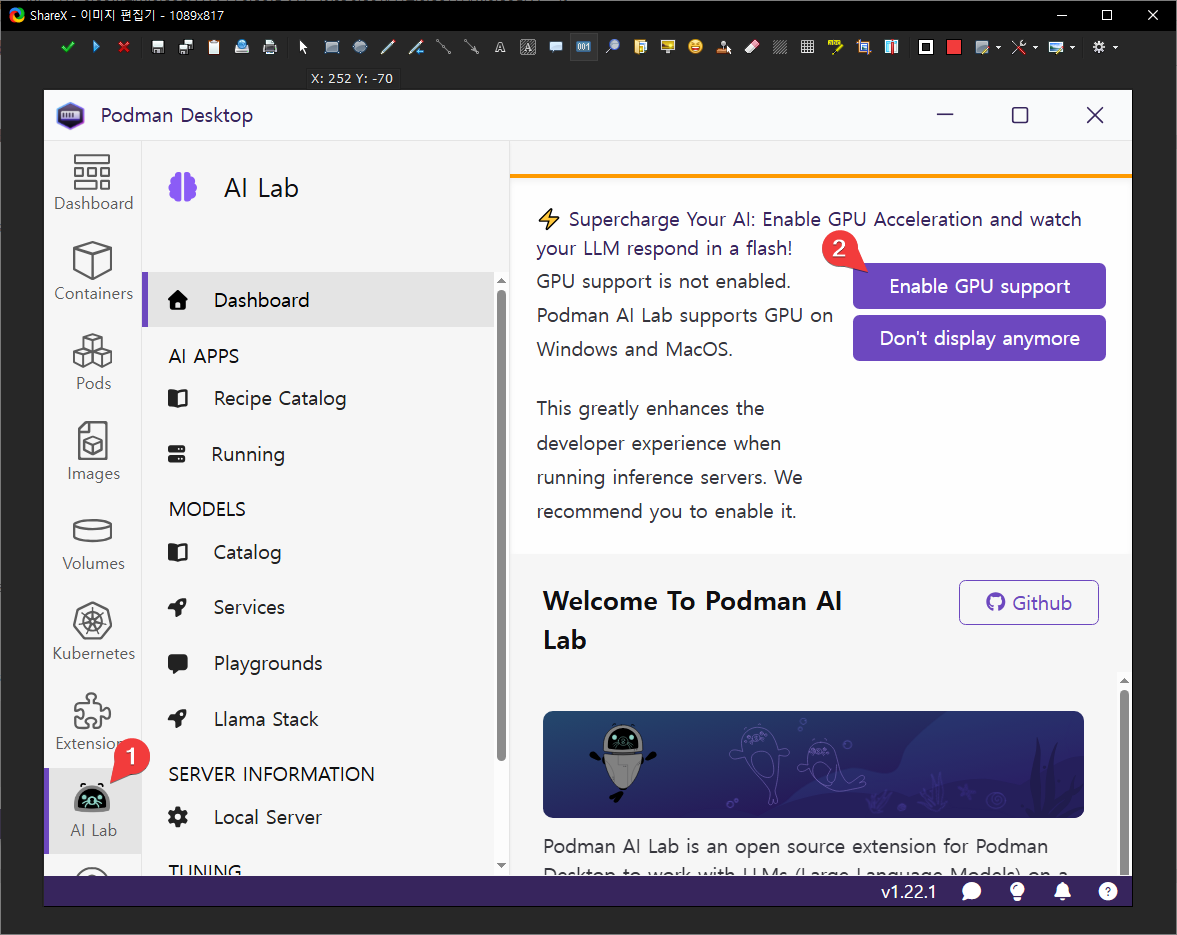This screenshot has height=935, width=1177.
Task: Open Local Server under Server Information
Action: tap(267, 817)
